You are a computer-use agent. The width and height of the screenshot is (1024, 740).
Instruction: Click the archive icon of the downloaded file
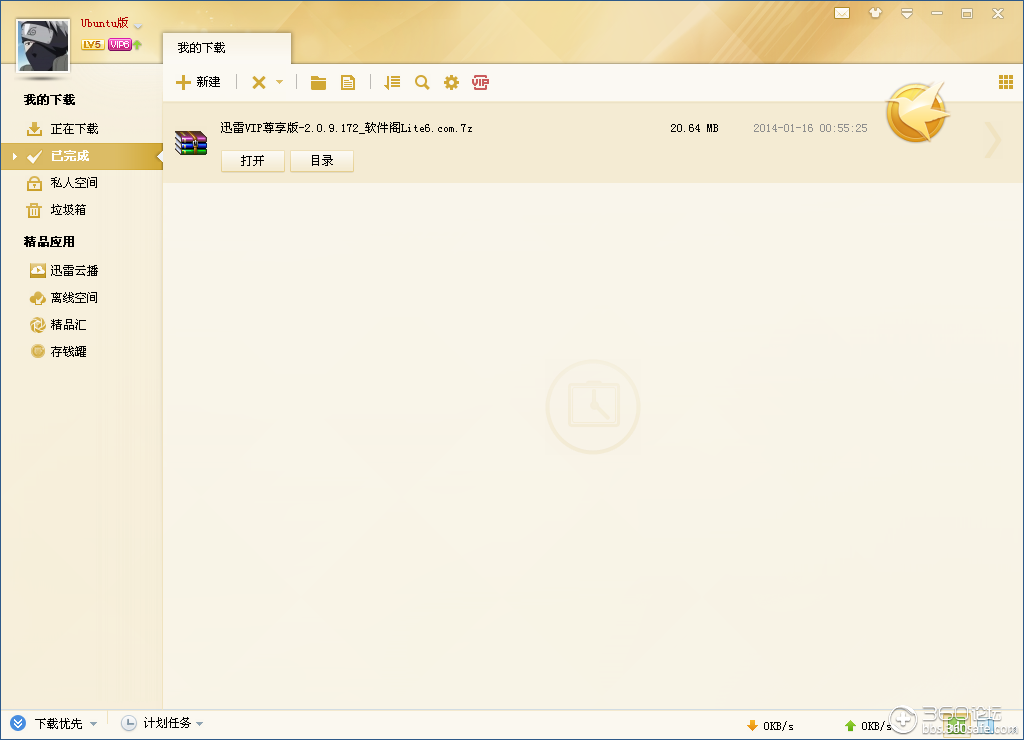tap(191, 142)
